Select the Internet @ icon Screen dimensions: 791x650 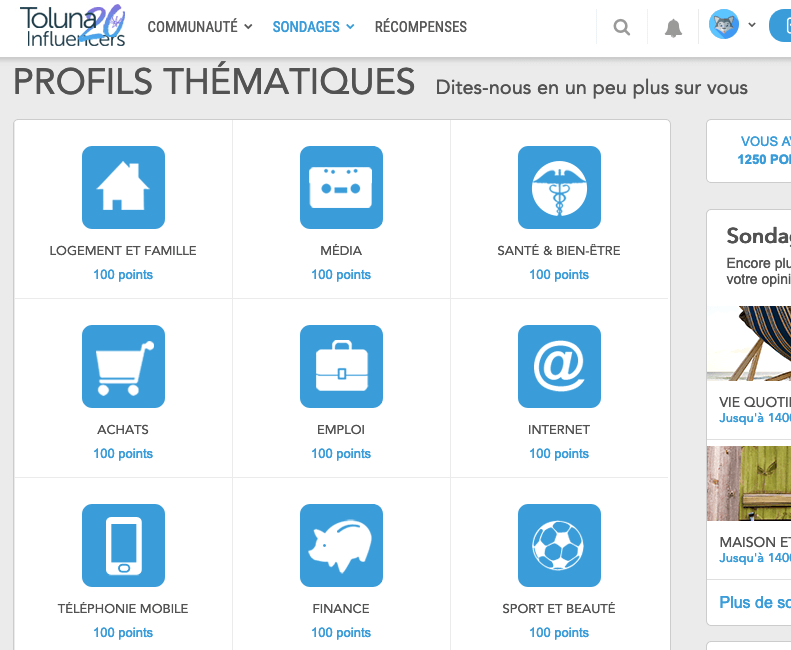pyautogui.click(x=559, y=366)
